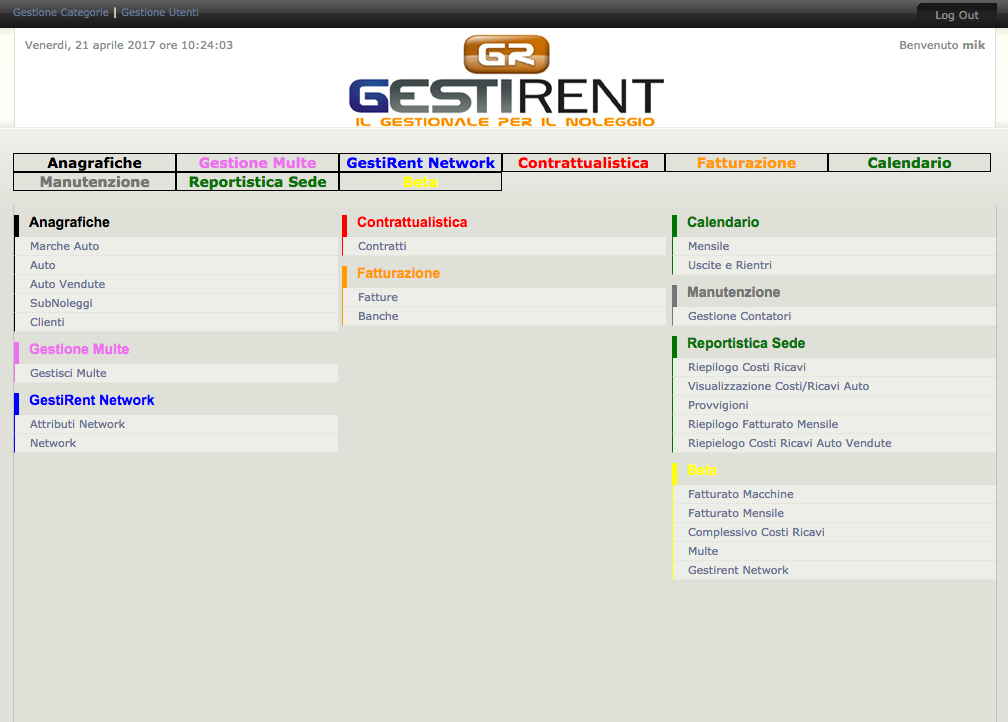Open the Clienti link

47,322
